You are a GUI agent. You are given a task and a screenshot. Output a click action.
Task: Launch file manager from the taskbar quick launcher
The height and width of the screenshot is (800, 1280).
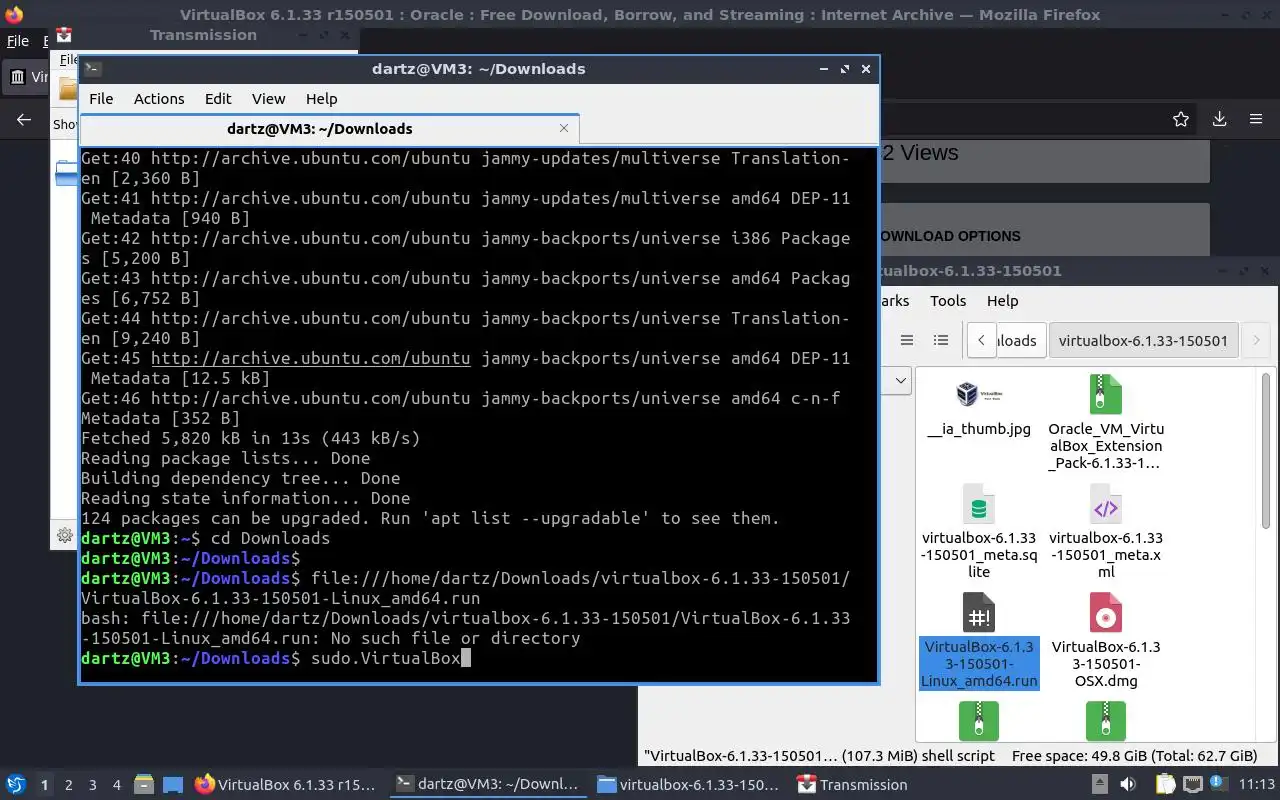(143, 785)
